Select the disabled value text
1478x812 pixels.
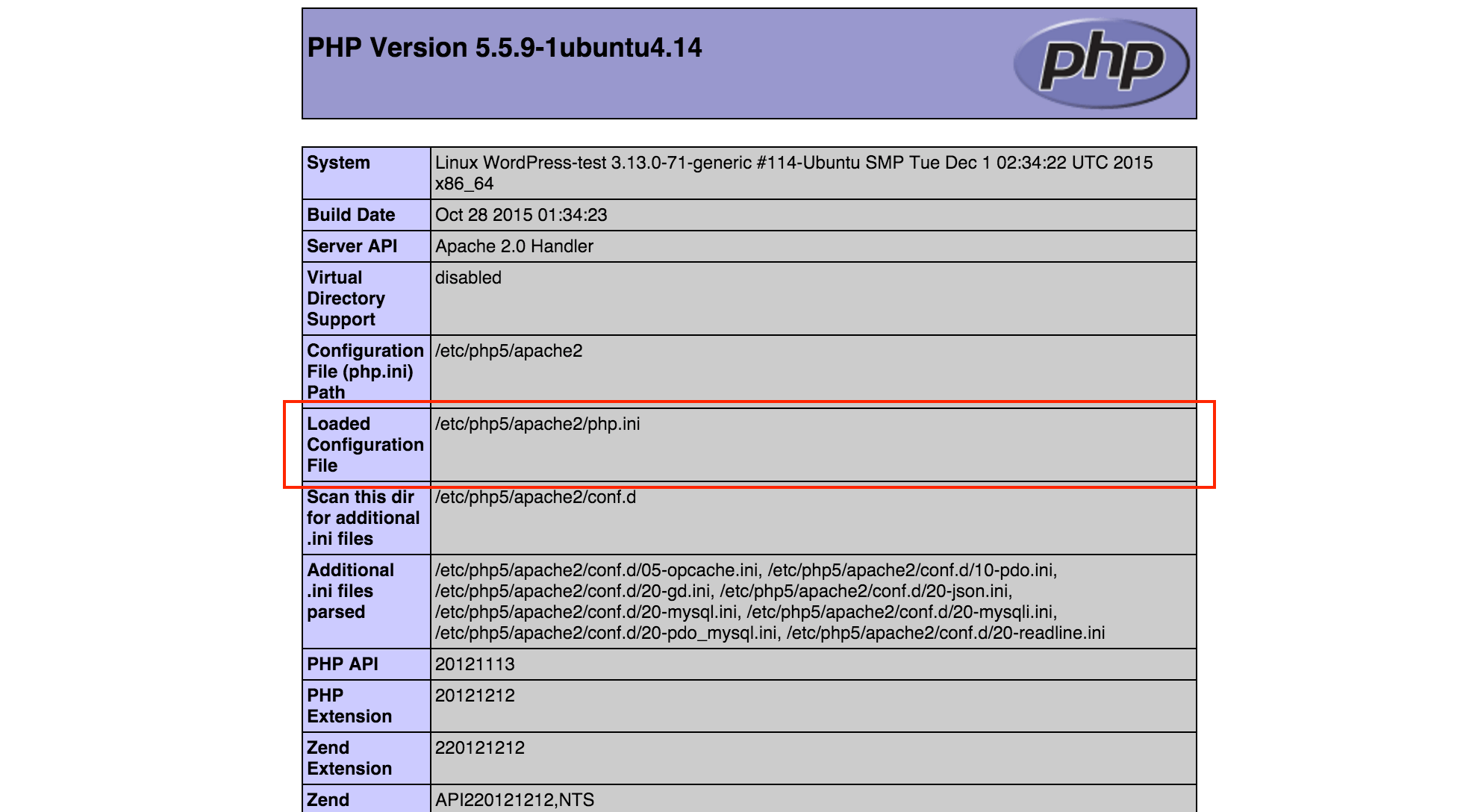[468, 278]
